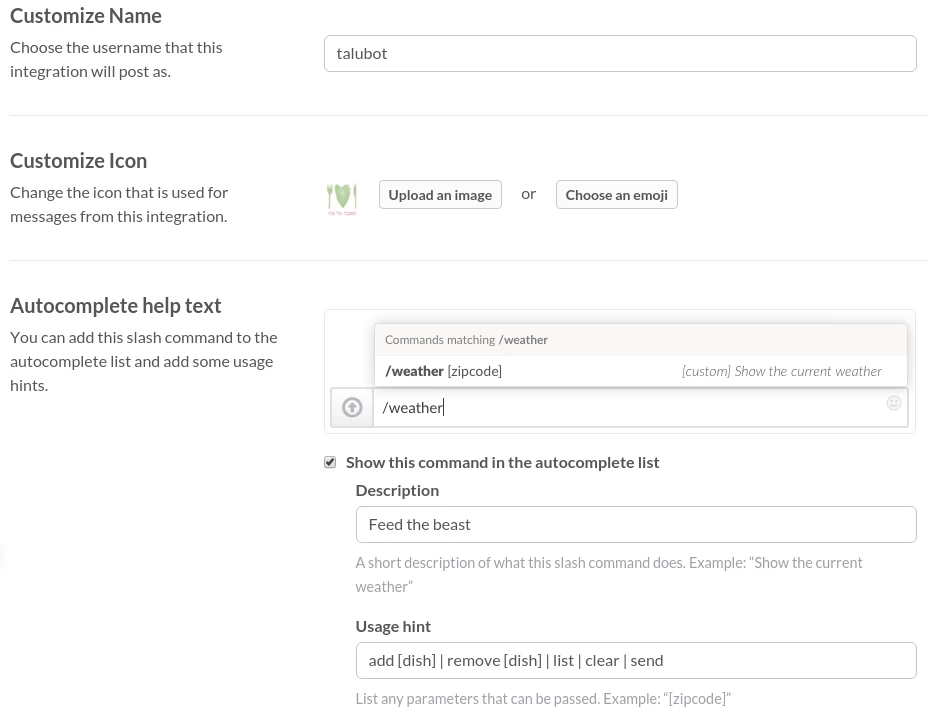The width and height of the screenshot is (929, 723).
Task: Uncheck Show this command in autocomplete list
Action: (330, 462)
